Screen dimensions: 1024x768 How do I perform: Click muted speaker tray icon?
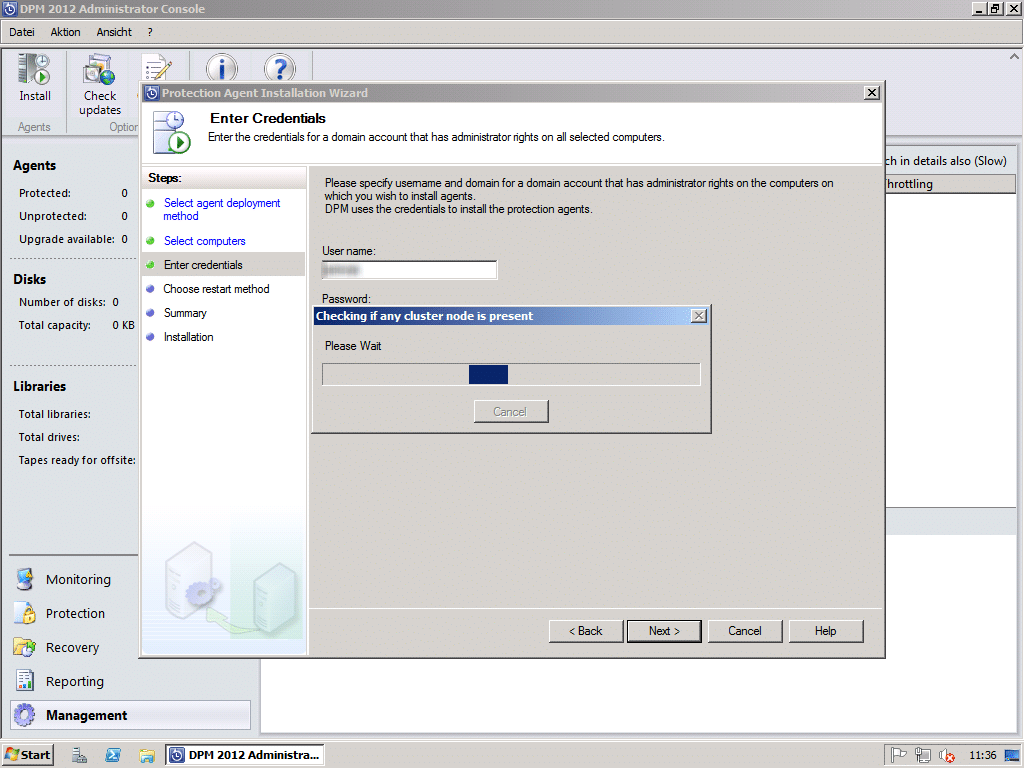click(x=946, y=756)
